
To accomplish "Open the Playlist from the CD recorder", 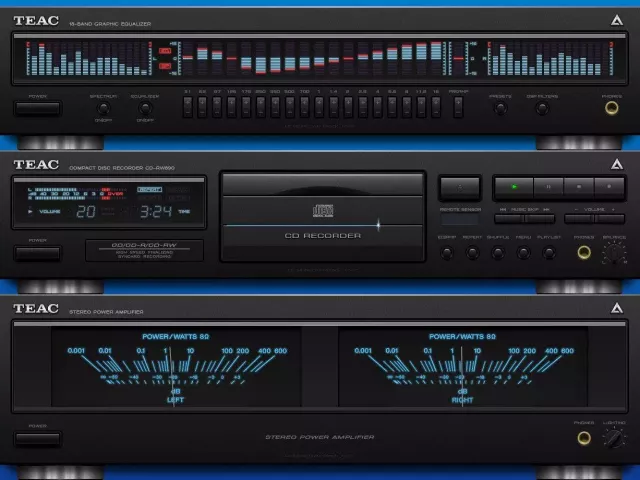I will (x=548, y=253).
